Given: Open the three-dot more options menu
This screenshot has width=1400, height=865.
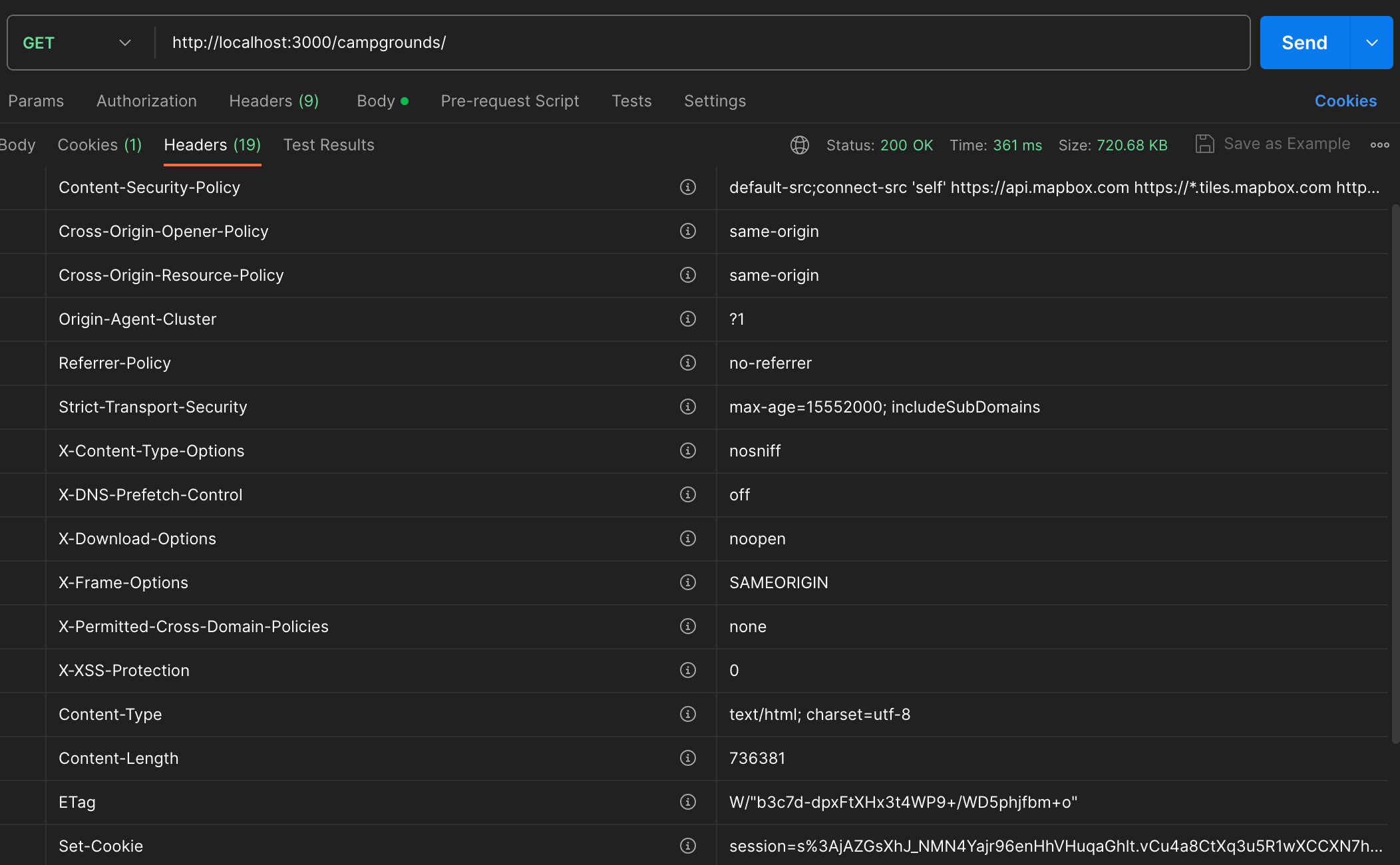Looking at the screenshot, I should [x=1379, y=144].
